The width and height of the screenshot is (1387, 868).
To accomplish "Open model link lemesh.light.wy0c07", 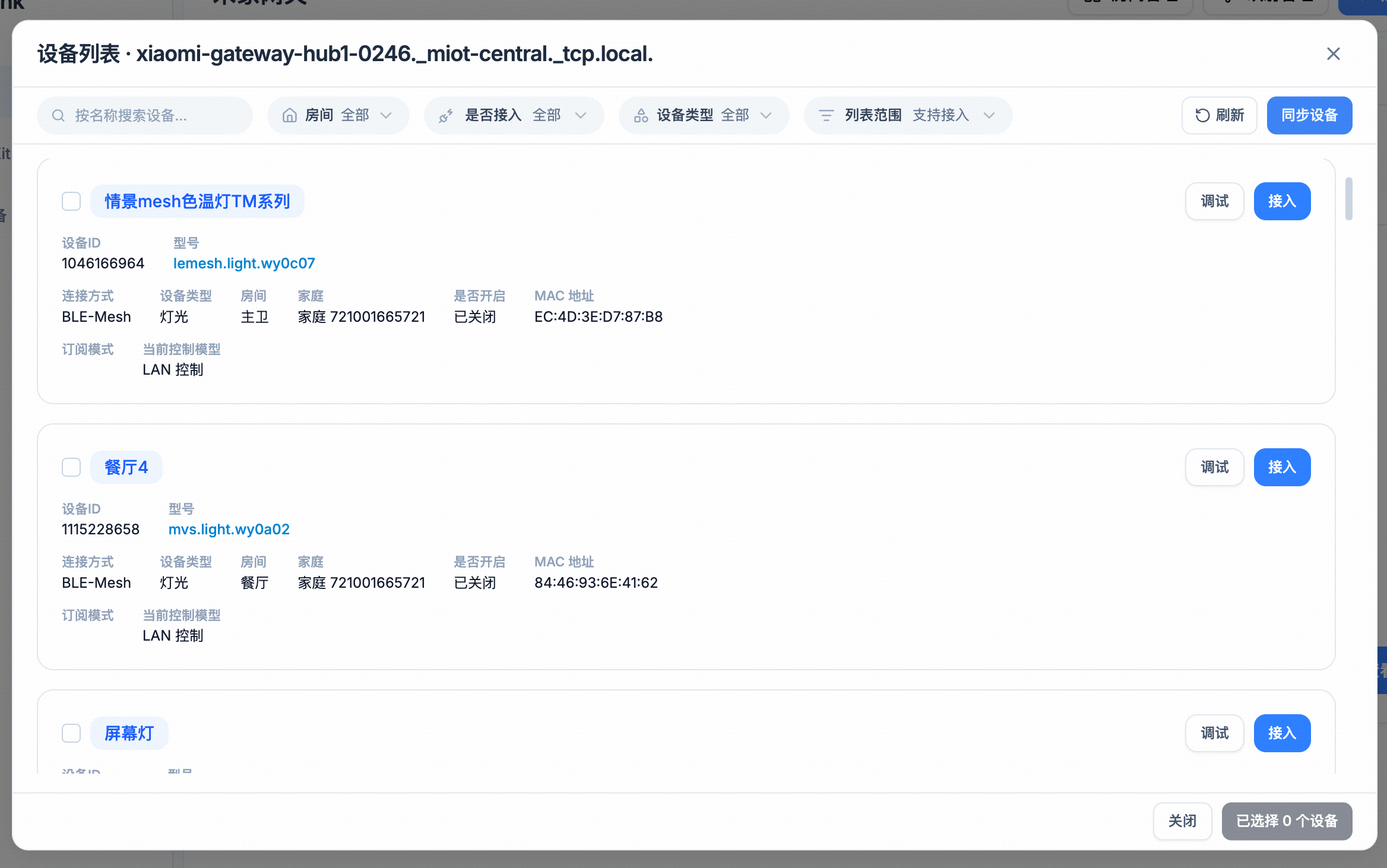I will click(x=244, y=263).
